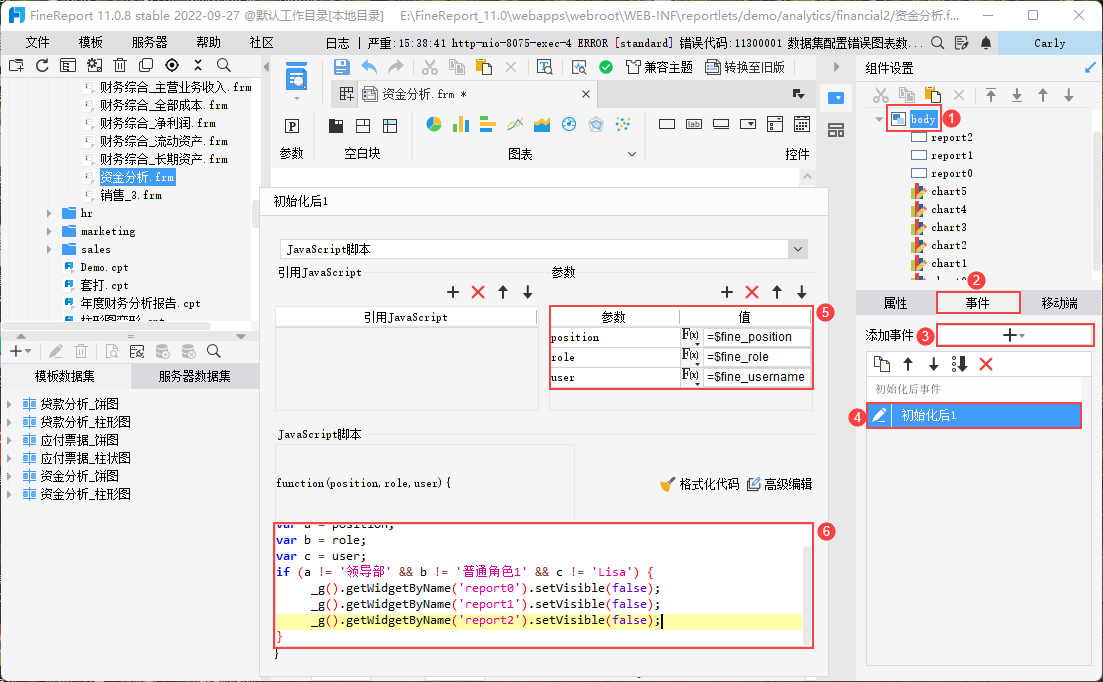The image size is (1103, 682).
Task: Click the save icon in the toolbar
Action: (x=342, y=67)
